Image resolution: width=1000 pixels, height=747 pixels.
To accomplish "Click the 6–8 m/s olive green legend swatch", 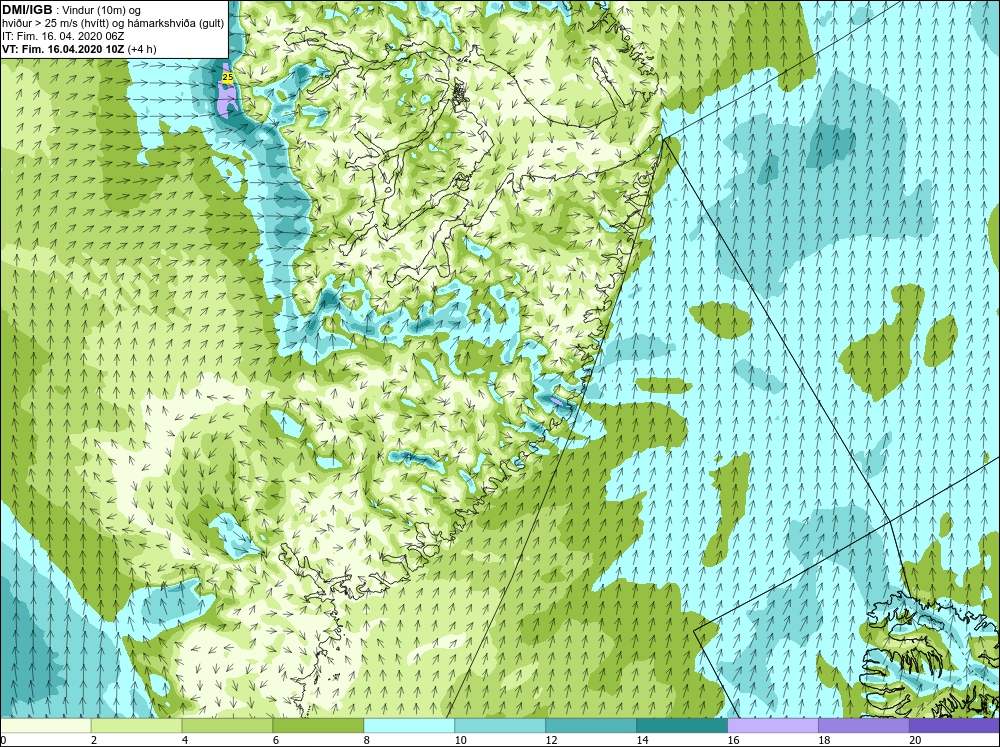I will point(318,725).
